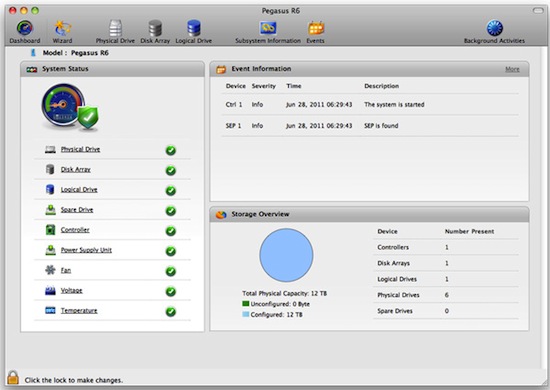550x390 pixels.
Task: Click the 'Number Present' column header
Action: pyautogui.click(x=469, y=231)
